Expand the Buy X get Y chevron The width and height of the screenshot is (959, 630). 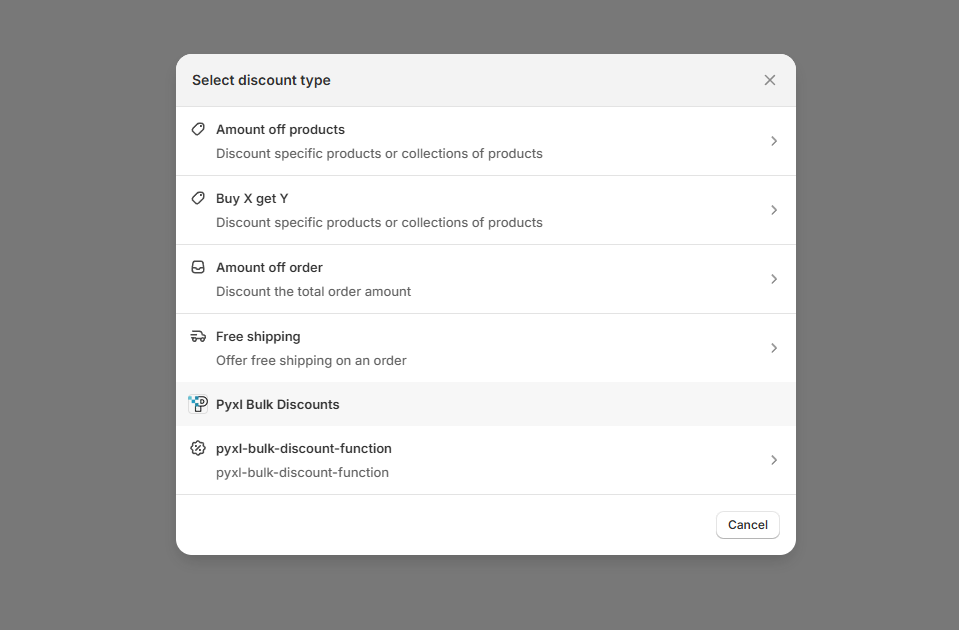coord(773,210)
